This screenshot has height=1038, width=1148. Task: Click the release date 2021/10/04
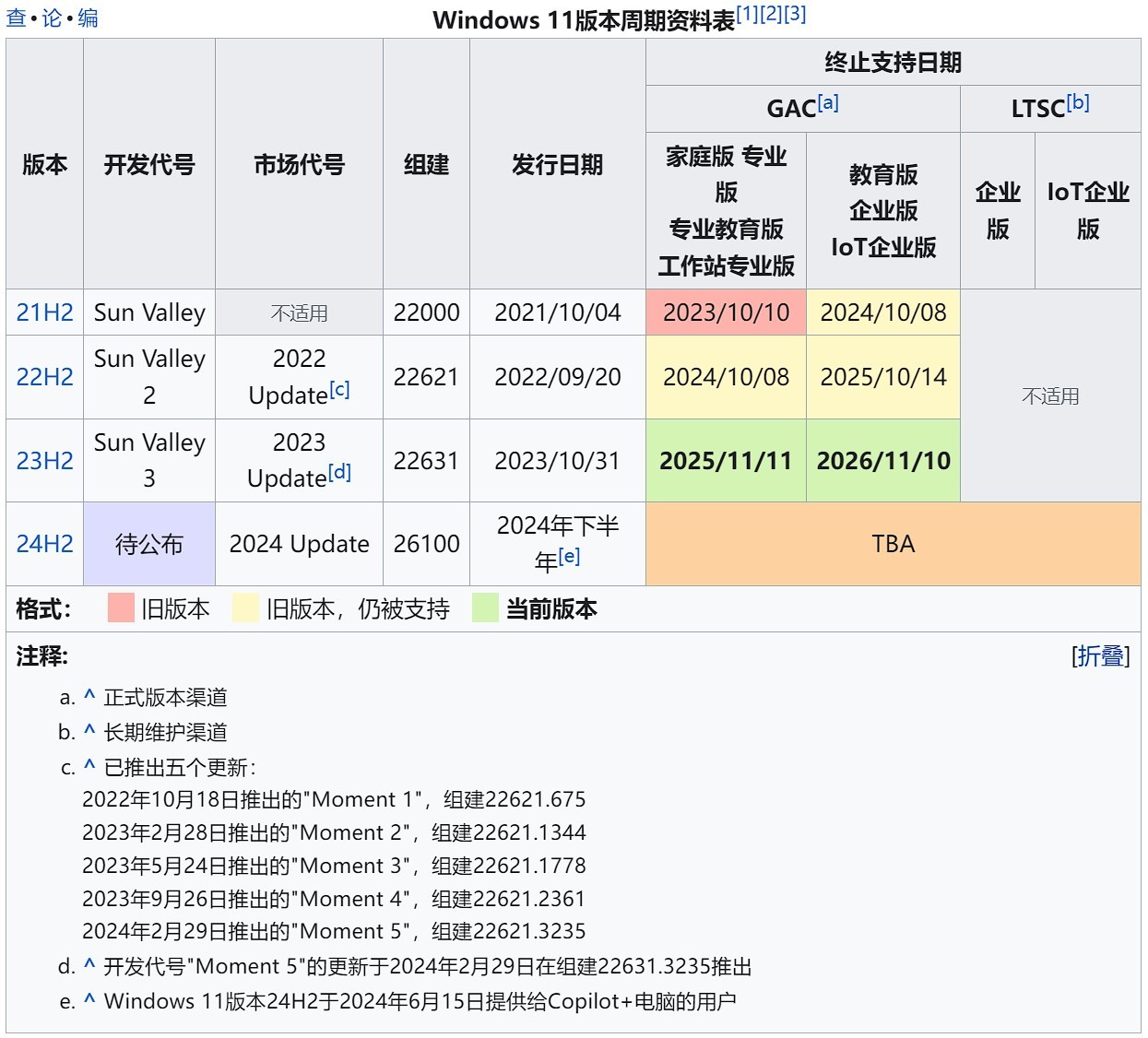557,313
